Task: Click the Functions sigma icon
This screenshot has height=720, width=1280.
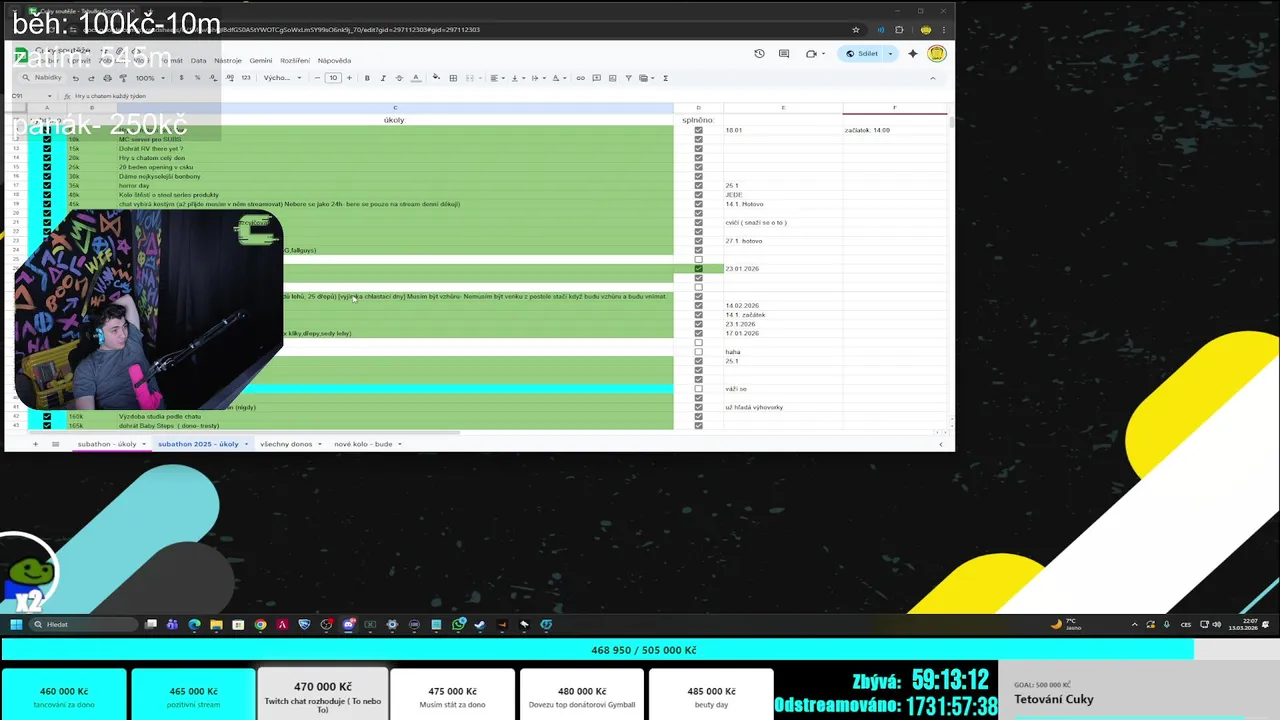Action: coord(666,78)
